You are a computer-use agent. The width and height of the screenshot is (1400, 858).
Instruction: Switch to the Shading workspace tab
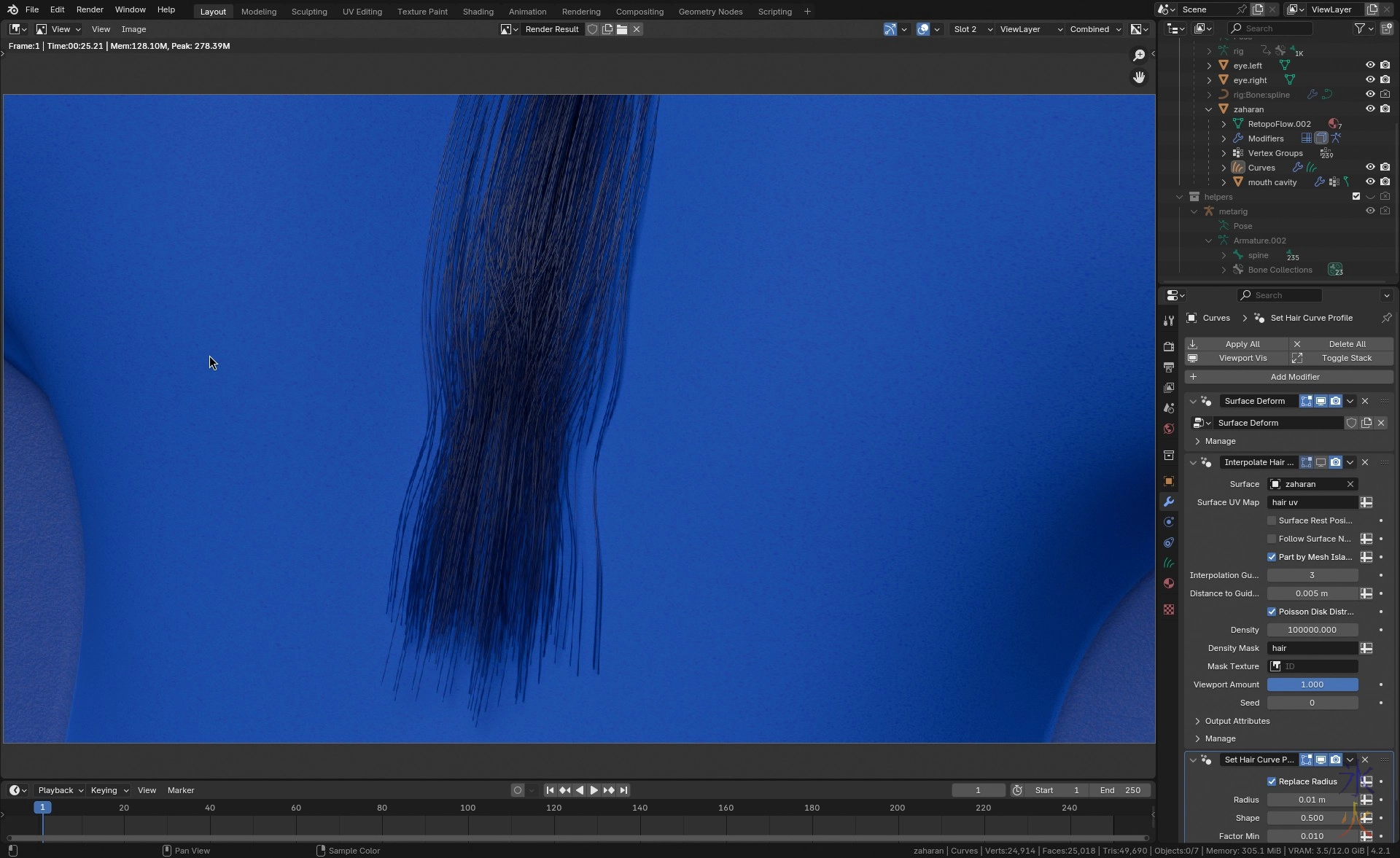coord(478,12)
